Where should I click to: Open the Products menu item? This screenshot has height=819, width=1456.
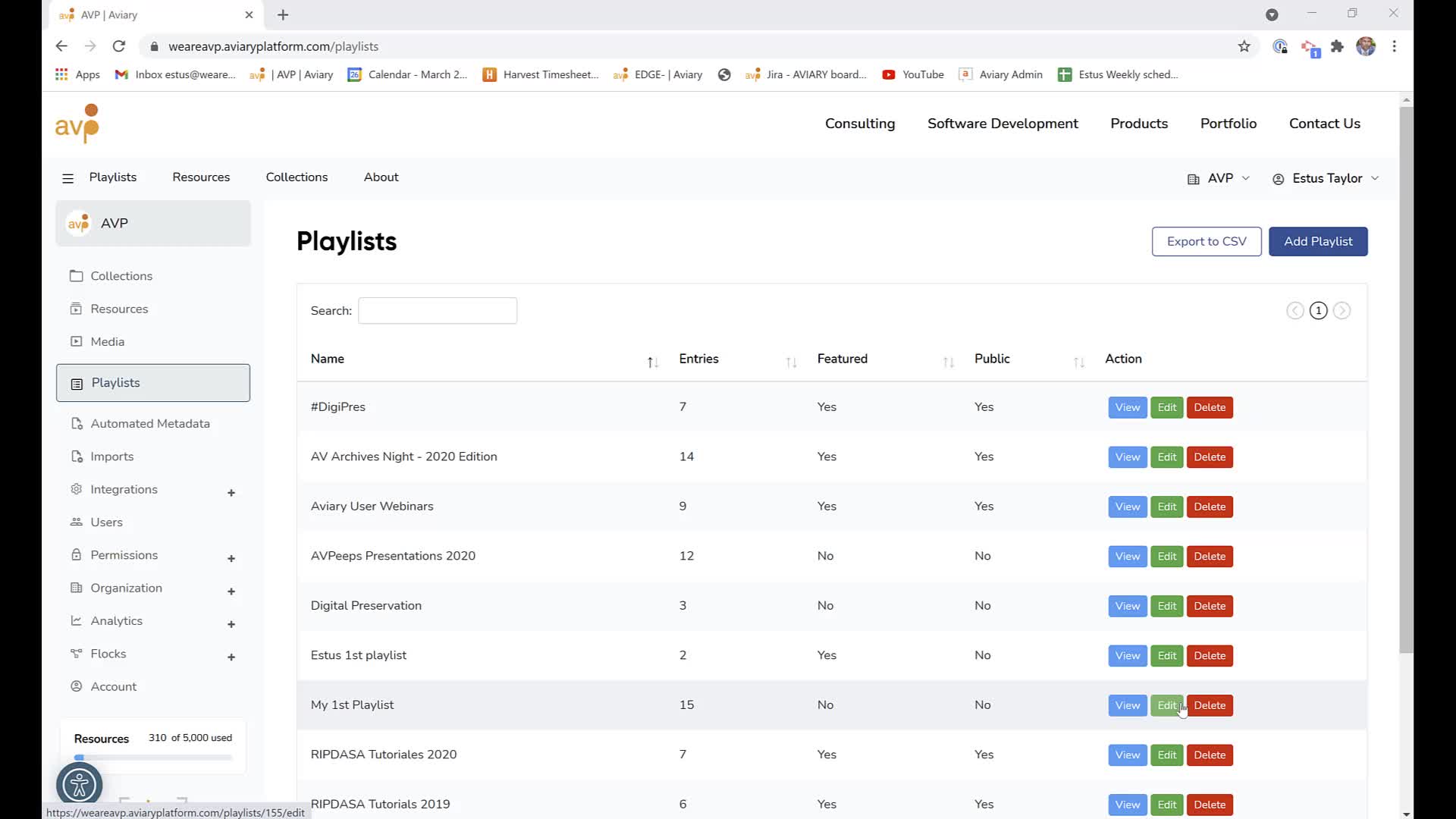tap(1139, 124)
